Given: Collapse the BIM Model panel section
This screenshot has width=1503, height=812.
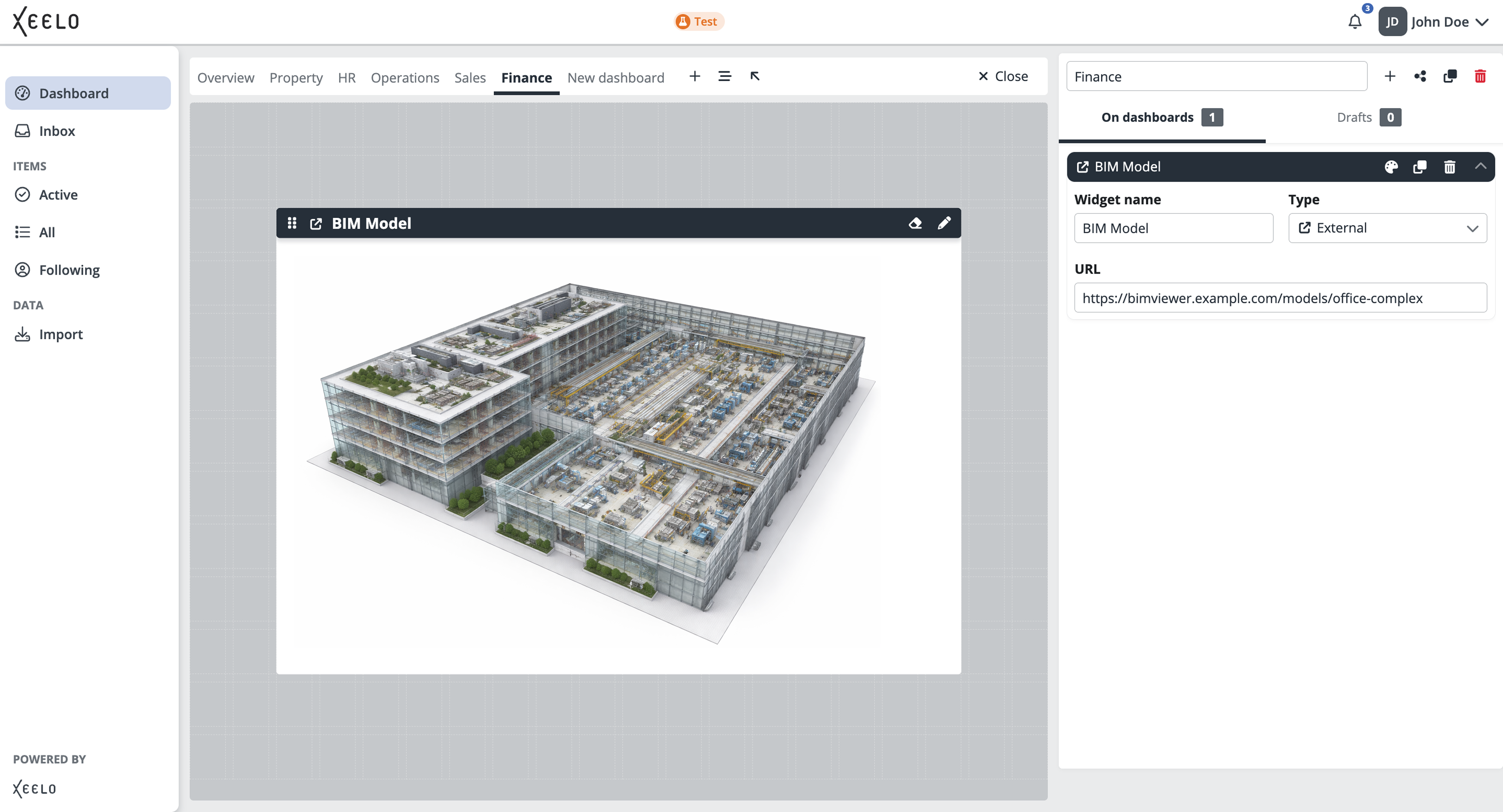Looking at the screenshot, I should pos(1480,167).
